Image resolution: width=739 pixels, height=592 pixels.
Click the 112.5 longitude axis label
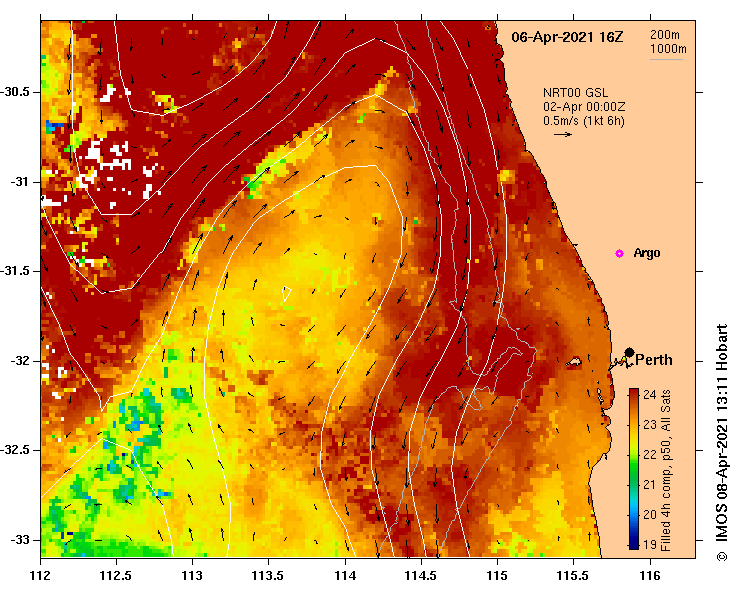click(116, 576)
